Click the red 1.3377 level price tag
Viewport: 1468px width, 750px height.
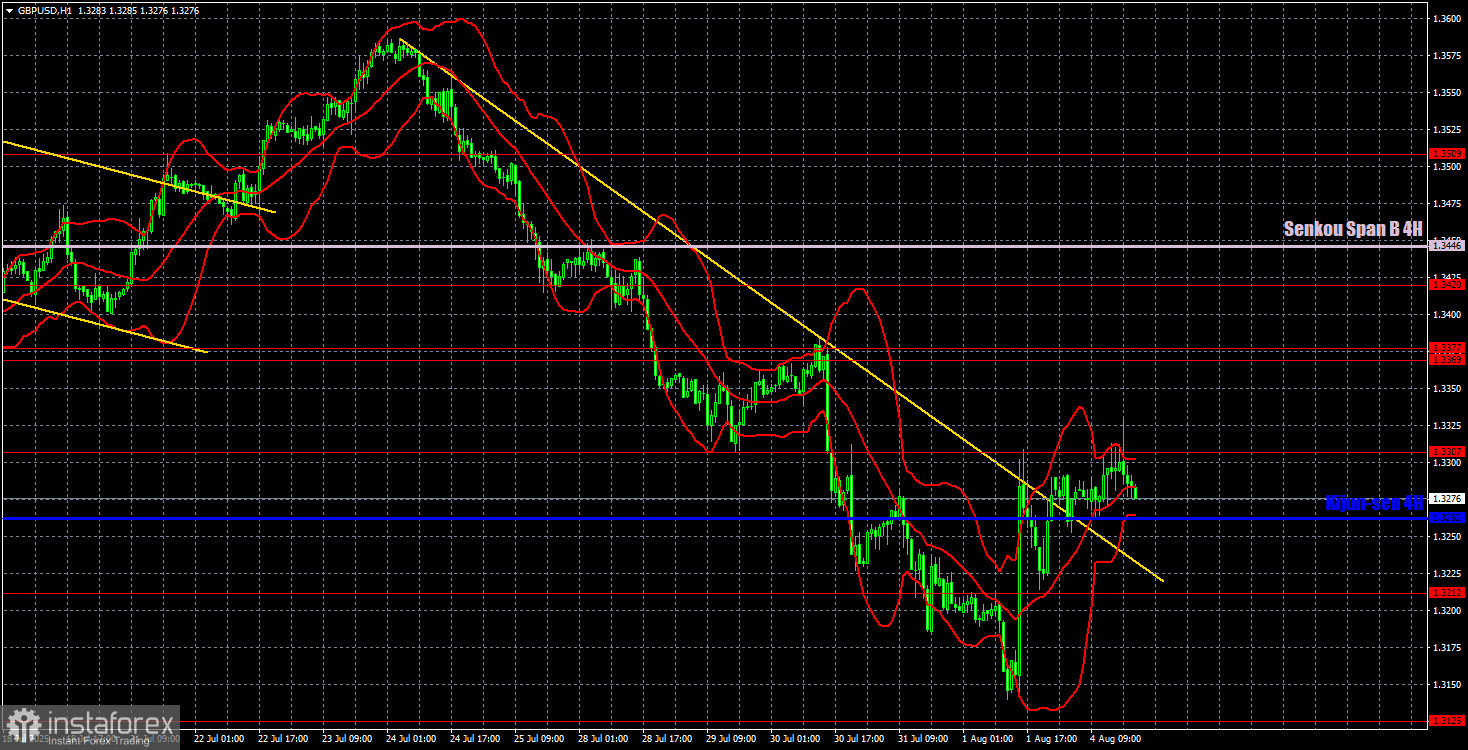coord(1446,347)
